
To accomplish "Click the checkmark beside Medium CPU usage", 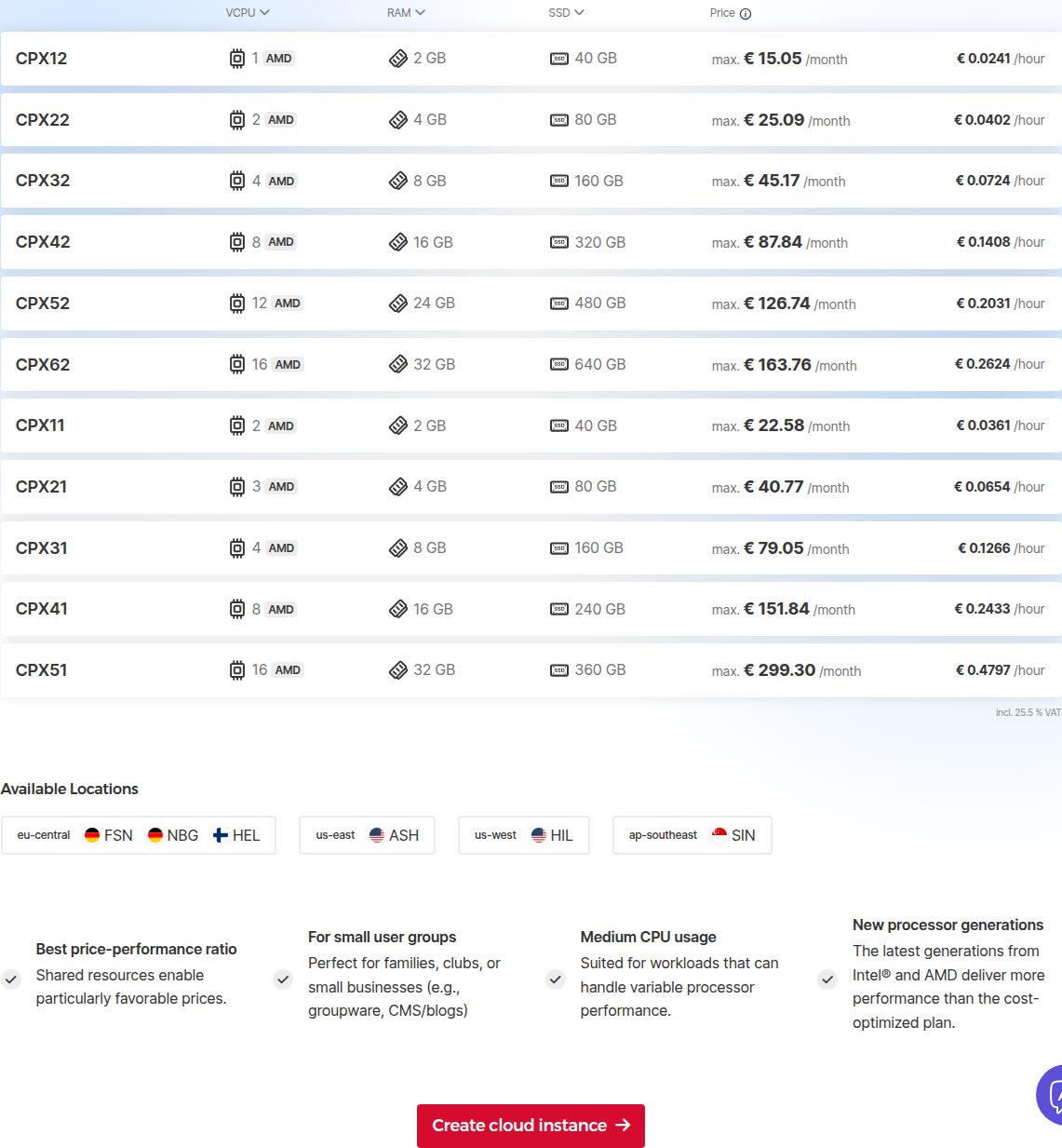I will click(556, 979).
